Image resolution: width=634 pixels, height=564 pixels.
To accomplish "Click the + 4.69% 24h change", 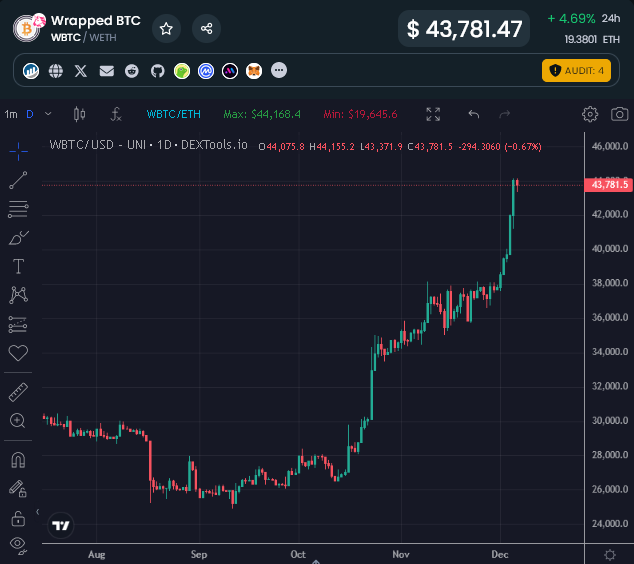I will (x=583, y=19).
